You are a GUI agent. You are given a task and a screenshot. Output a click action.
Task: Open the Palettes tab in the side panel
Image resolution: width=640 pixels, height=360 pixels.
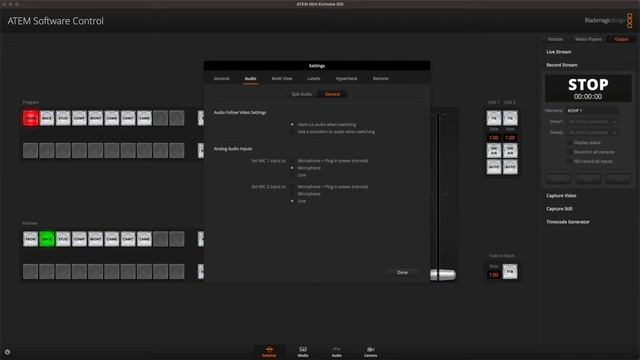tap(556, 39)
